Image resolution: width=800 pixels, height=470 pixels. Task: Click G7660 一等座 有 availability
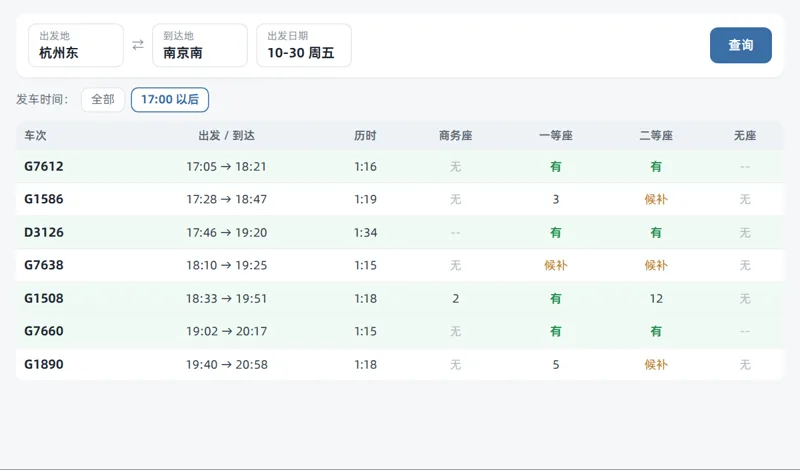pyautogui.click(x=556, y=331)
